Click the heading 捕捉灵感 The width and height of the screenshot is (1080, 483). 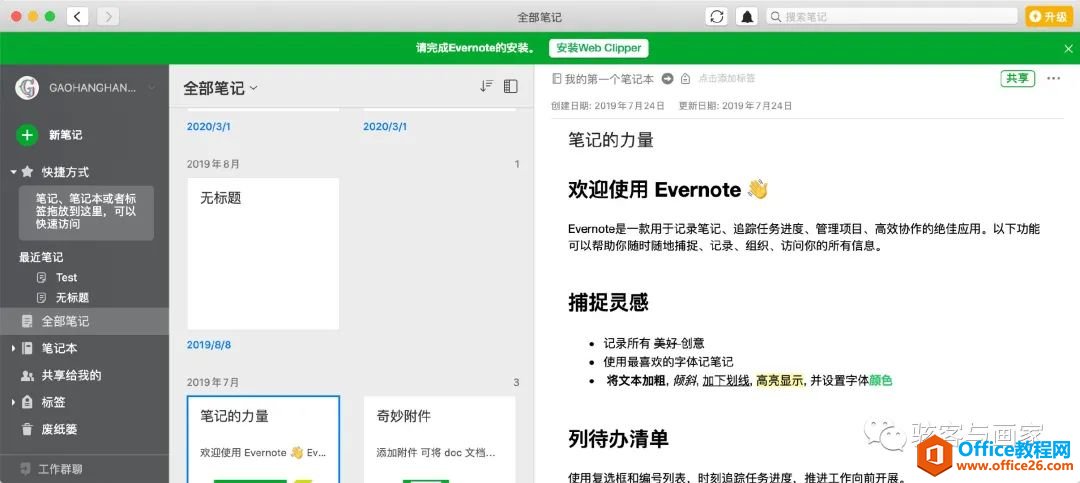(x=608, y=302)
